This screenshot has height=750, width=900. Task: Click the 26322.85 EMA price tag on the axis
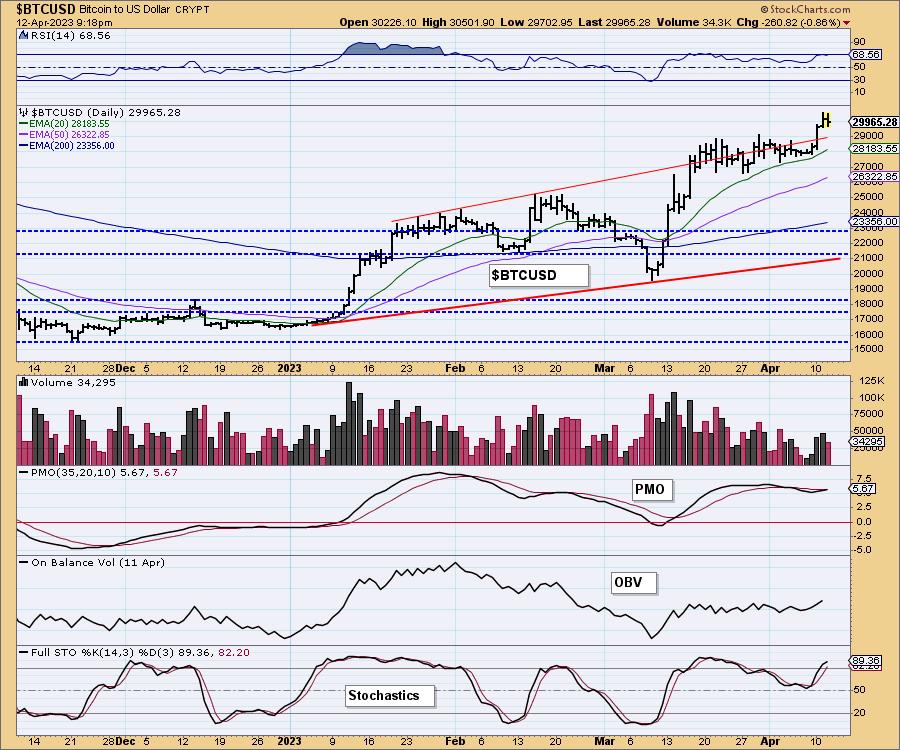click(874, 176)
